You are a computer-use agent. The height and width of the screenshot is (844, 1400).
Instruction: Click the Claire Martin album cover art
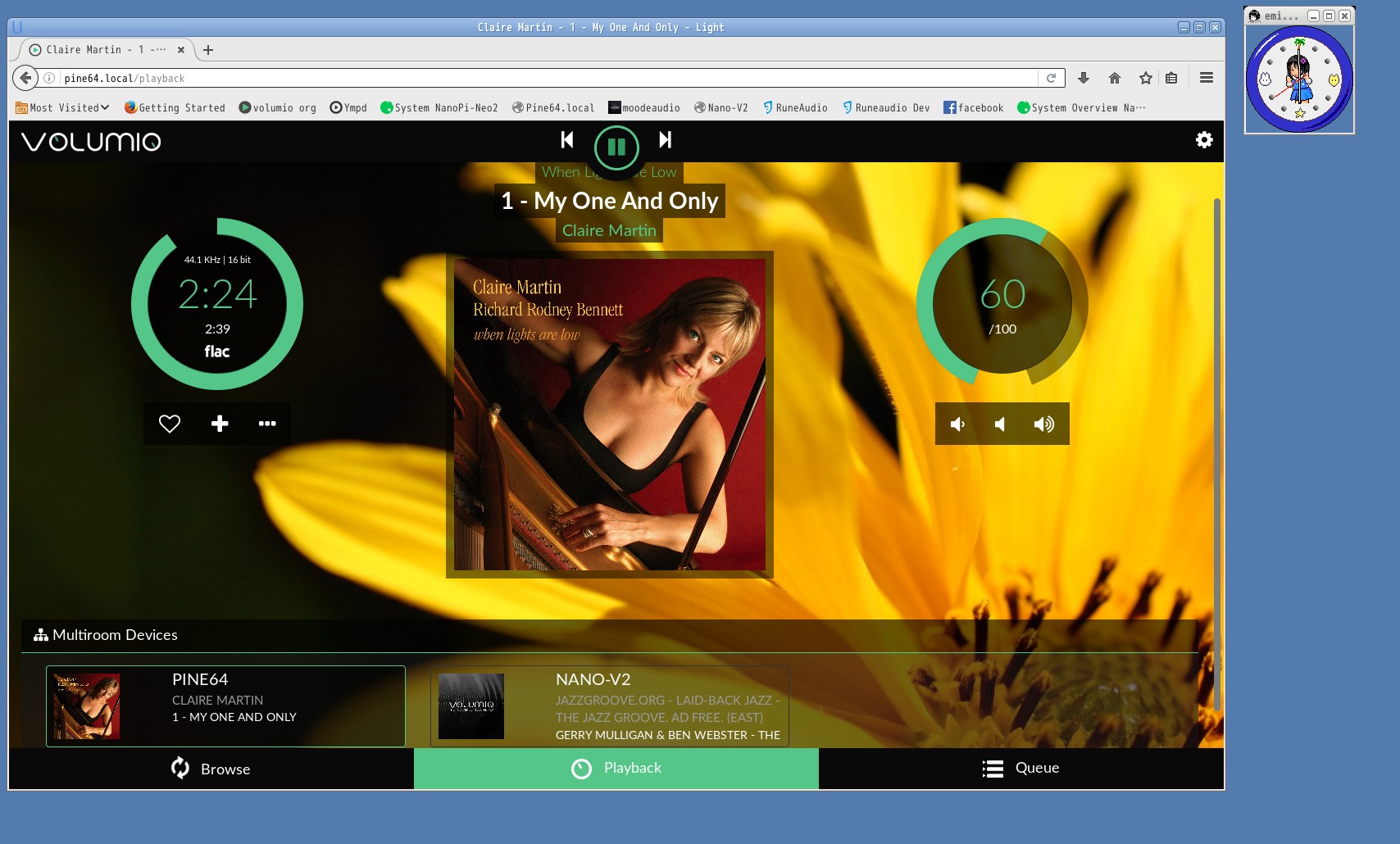click(609, 415)
